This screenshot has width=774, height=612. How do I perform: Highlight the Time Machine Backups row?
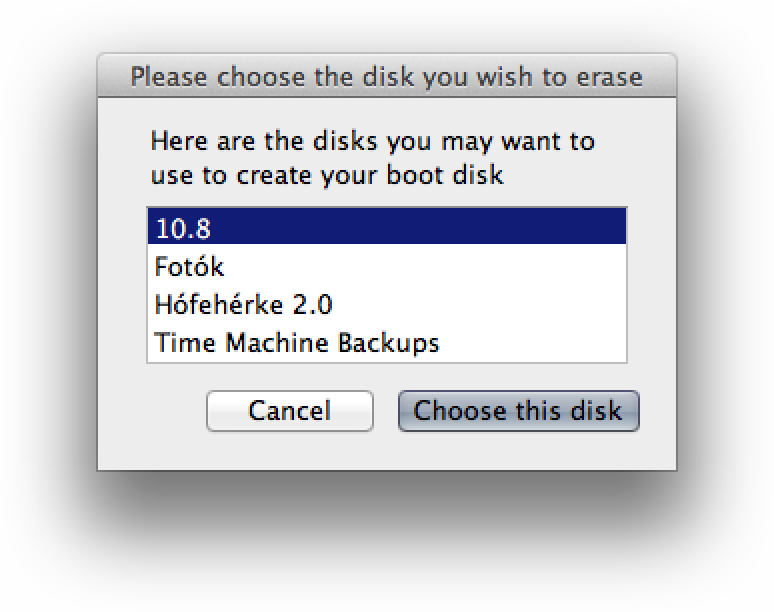pos(387,343)
